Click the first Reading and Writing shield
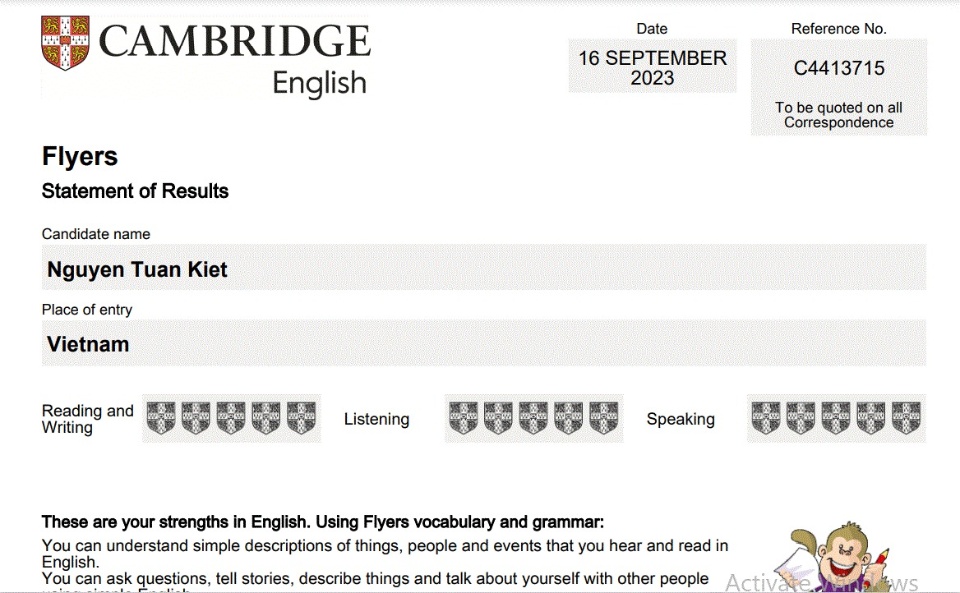The image size is (960, 593). pyautogui.click(x=161, y=418)
